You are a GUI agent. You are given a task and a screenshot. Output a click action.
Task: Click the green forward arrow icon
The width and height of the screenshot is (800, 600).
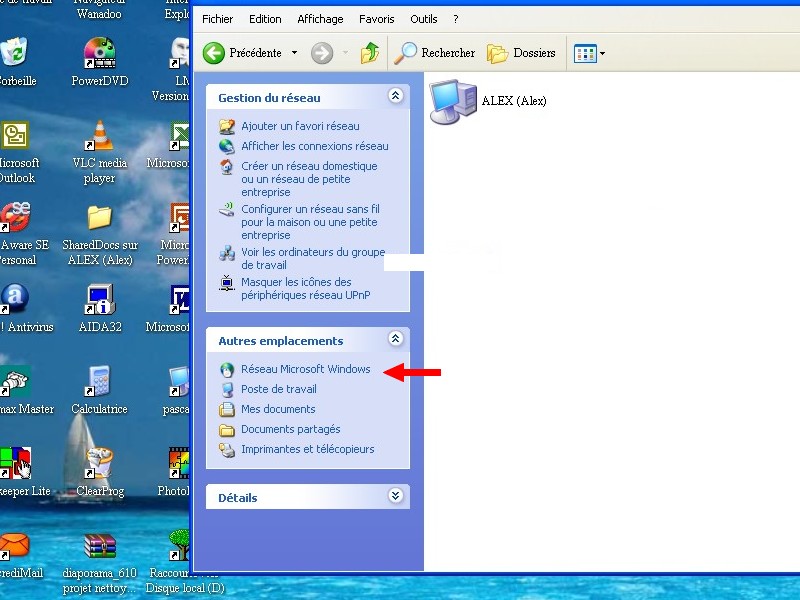point(322,53)
